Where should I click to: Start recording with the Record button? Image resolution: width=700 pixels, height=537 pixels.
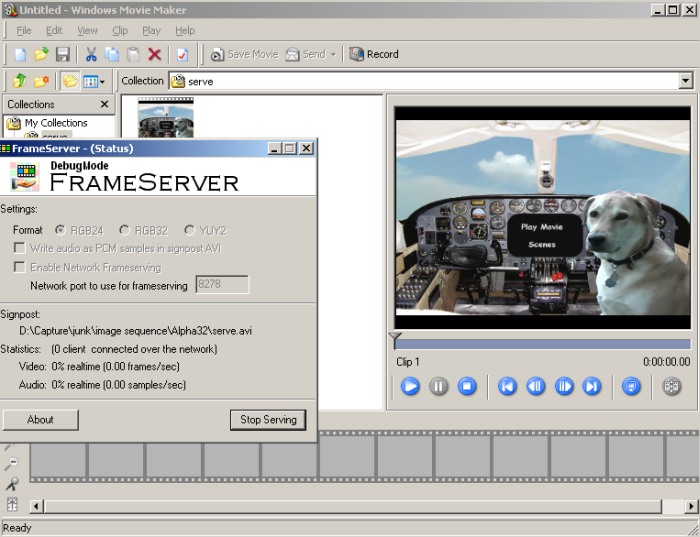pyautogui.click(x=374, y=54)
